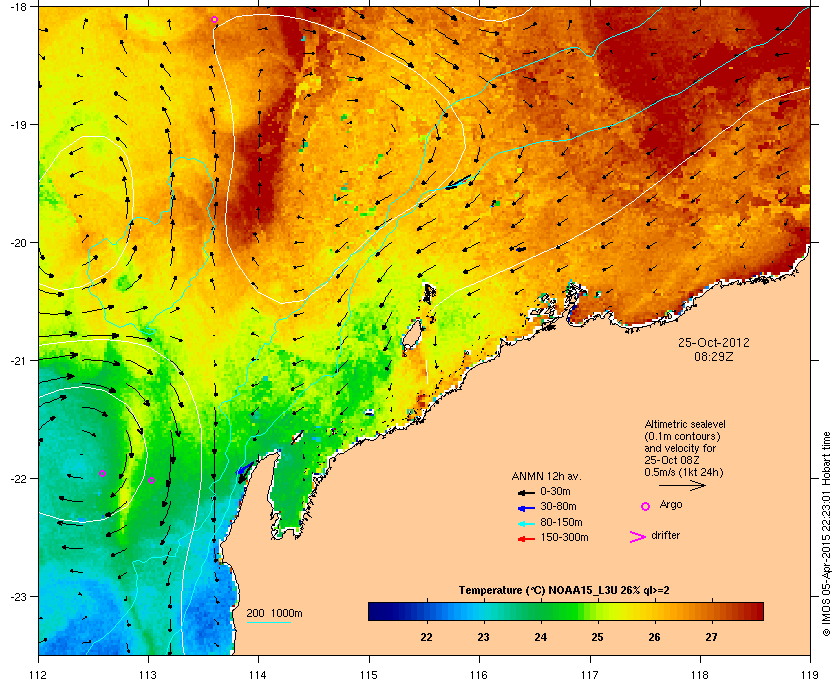Click the '0.5m/s (1kt 24h)' text
Screen dimensions: 840x680
coord(684,473)
